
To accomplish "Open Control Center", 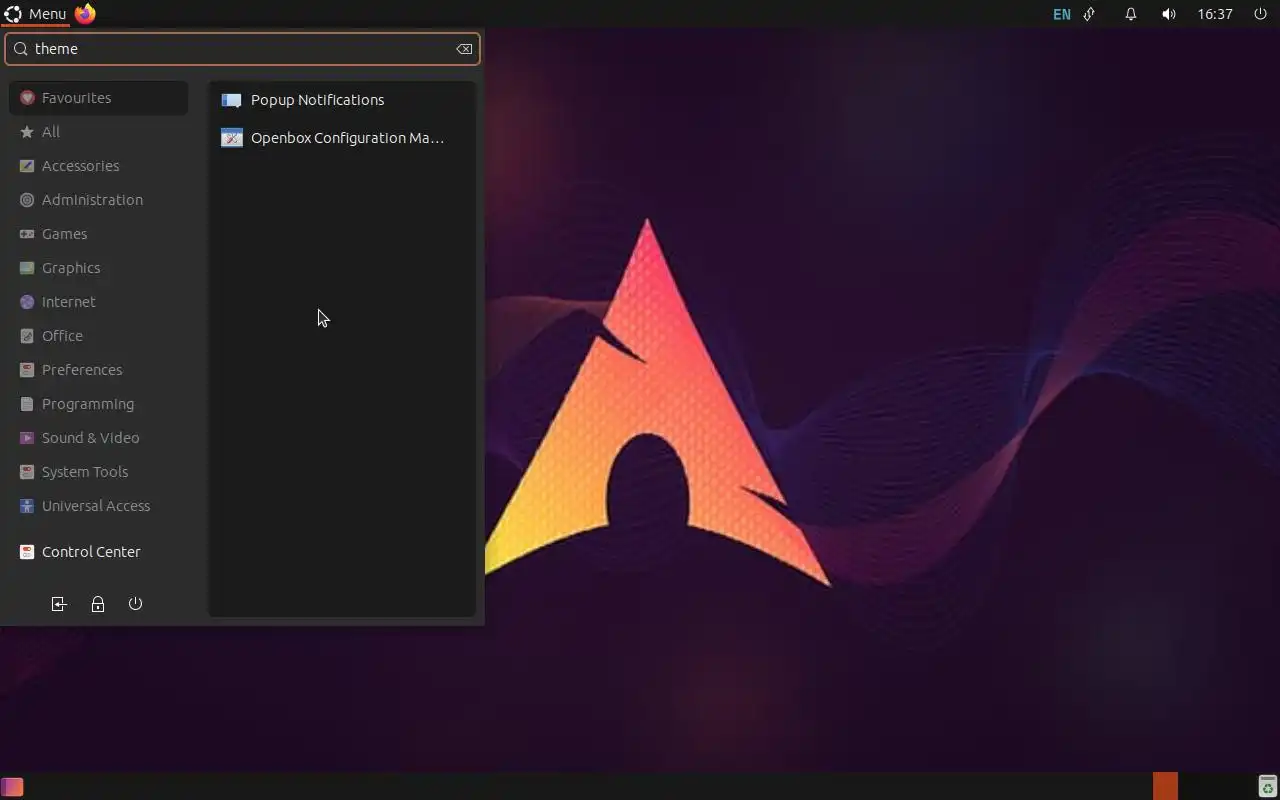I will tap(98, 552).
